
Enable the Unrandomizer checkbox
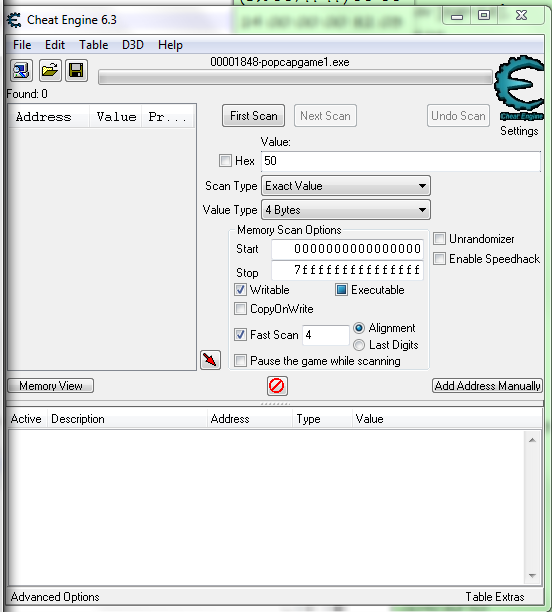pyautogui.click(x=439, y=238)
